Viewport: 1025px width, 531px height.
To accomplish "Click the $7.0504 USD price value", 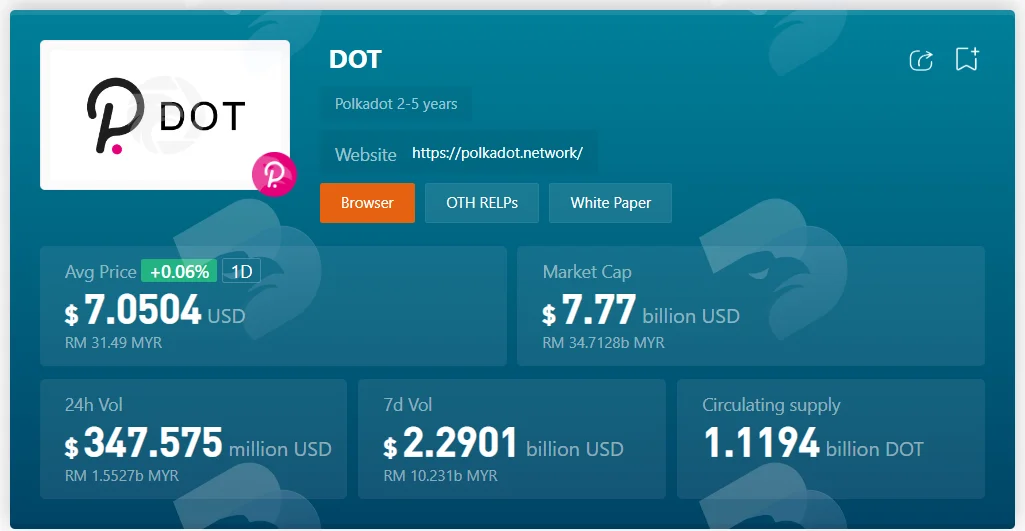I will (155, 311).
